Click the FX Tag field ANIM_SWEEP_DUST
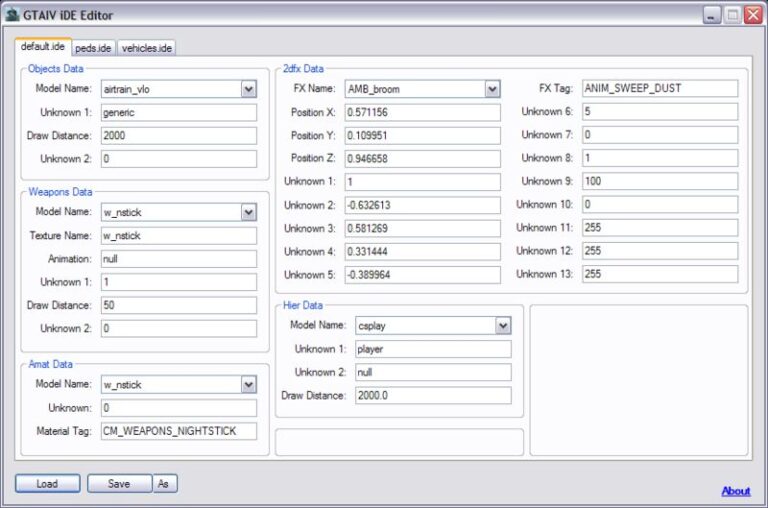 (659, 88)
